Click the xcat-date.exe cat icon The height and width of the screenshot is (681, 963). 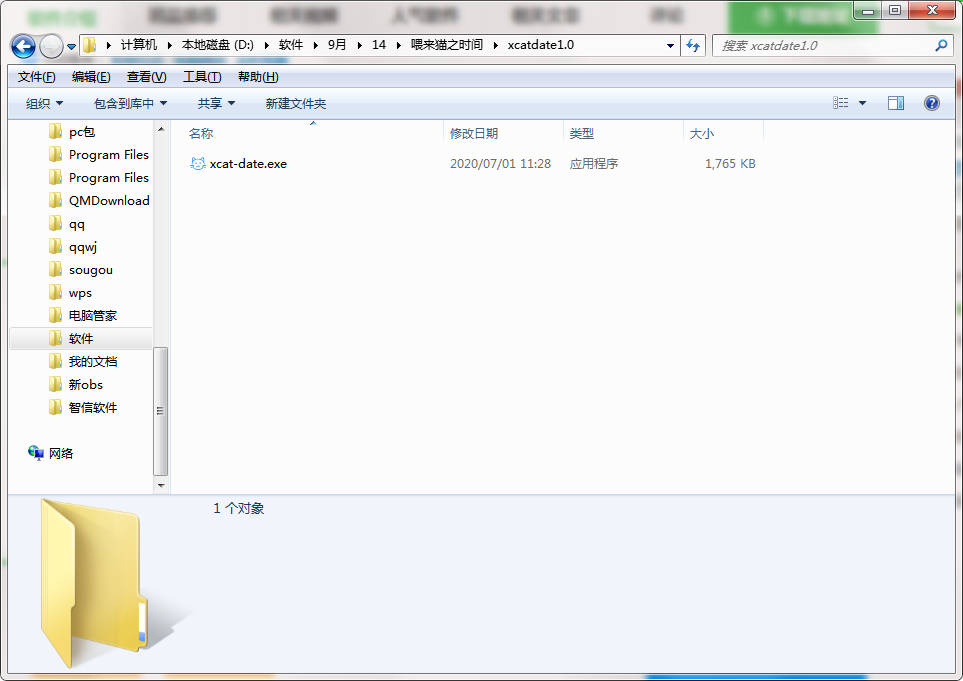(x=197, y=163)
